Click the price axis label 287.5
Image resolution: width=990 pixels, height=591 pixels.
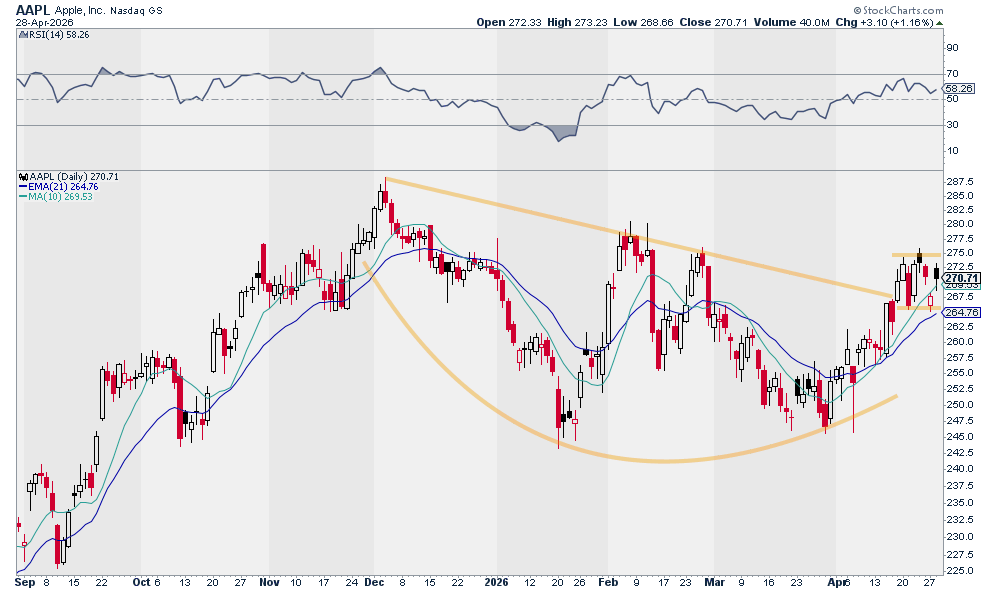[960, 182]
